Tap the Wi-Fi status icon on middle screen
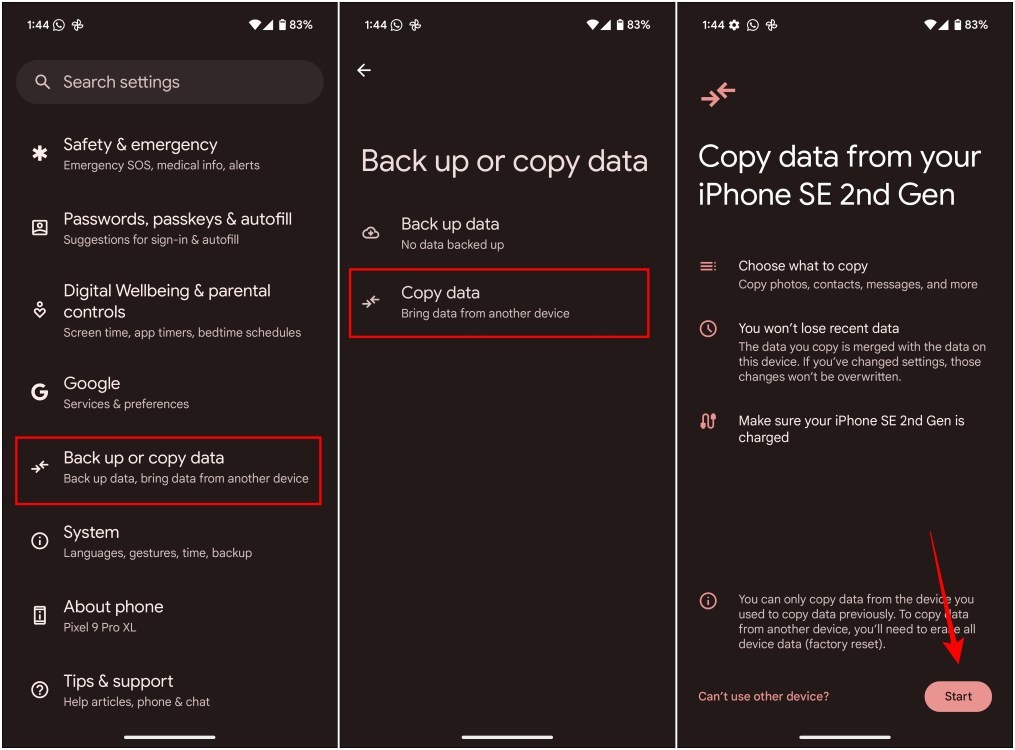1015x750 pixels. point(593,25)
